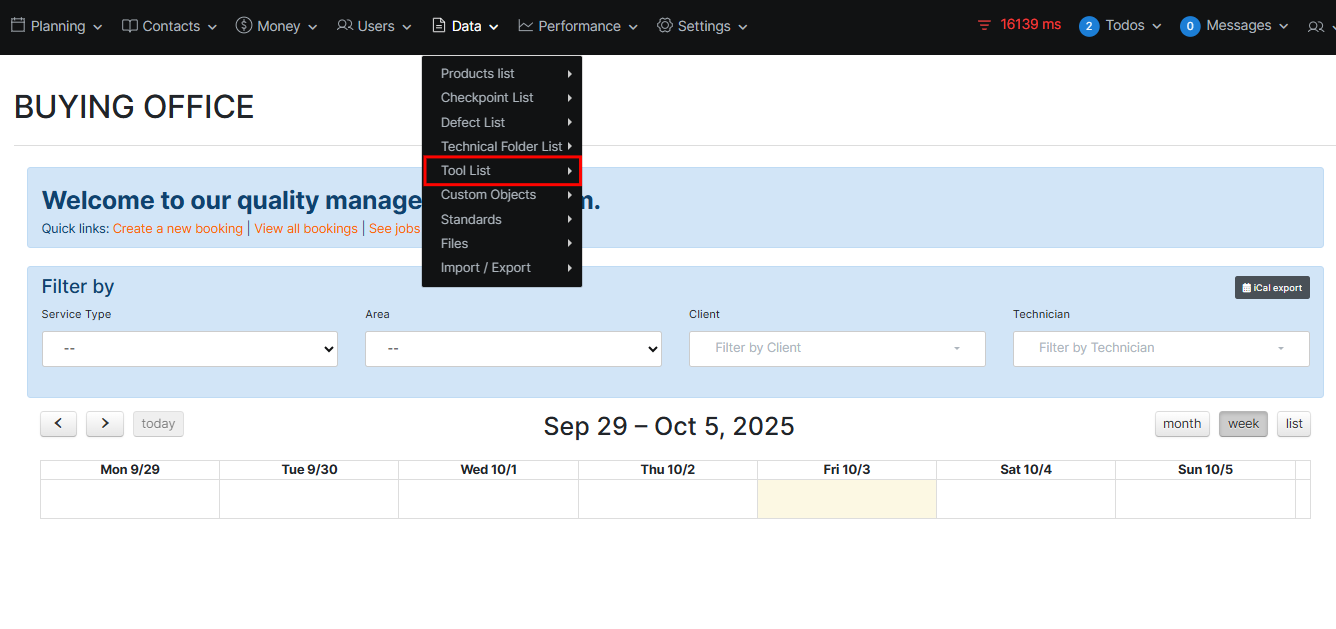
Task: Click the red filter icon beside 16139 ms
Action: click(x=984, y=25)
